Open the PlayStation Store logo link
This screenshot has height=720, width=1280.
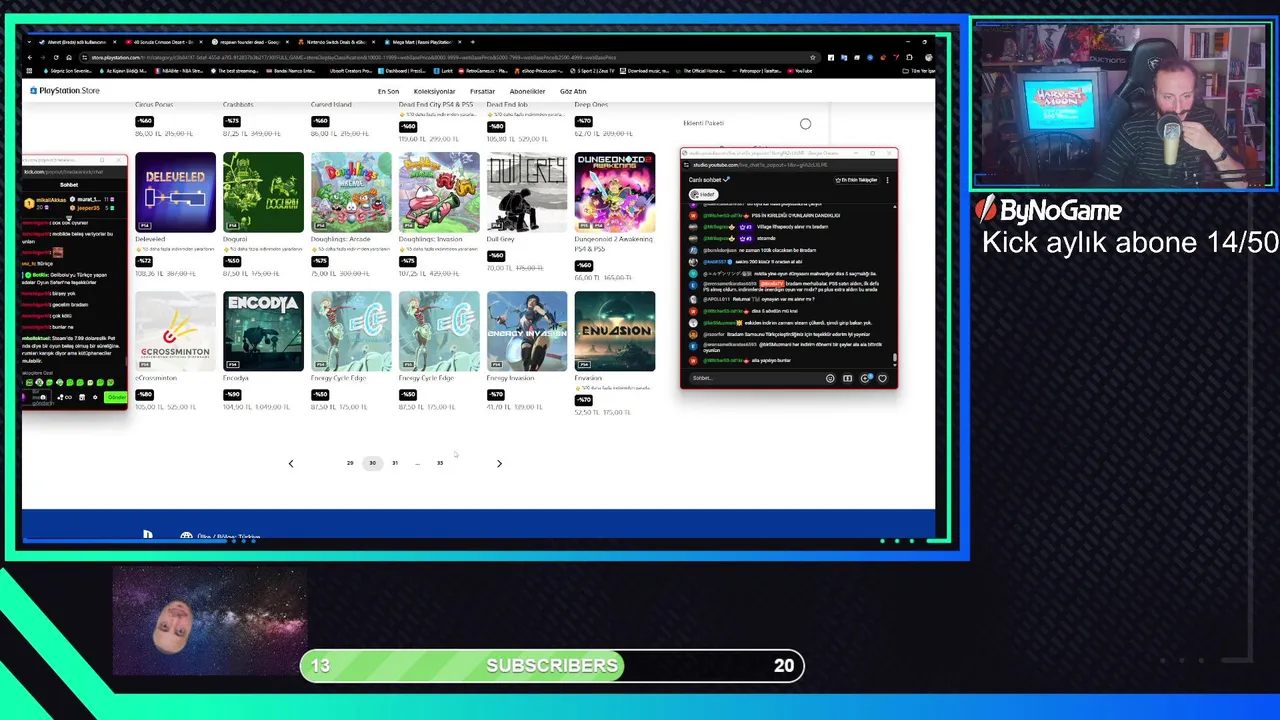(x=65, y=91)
